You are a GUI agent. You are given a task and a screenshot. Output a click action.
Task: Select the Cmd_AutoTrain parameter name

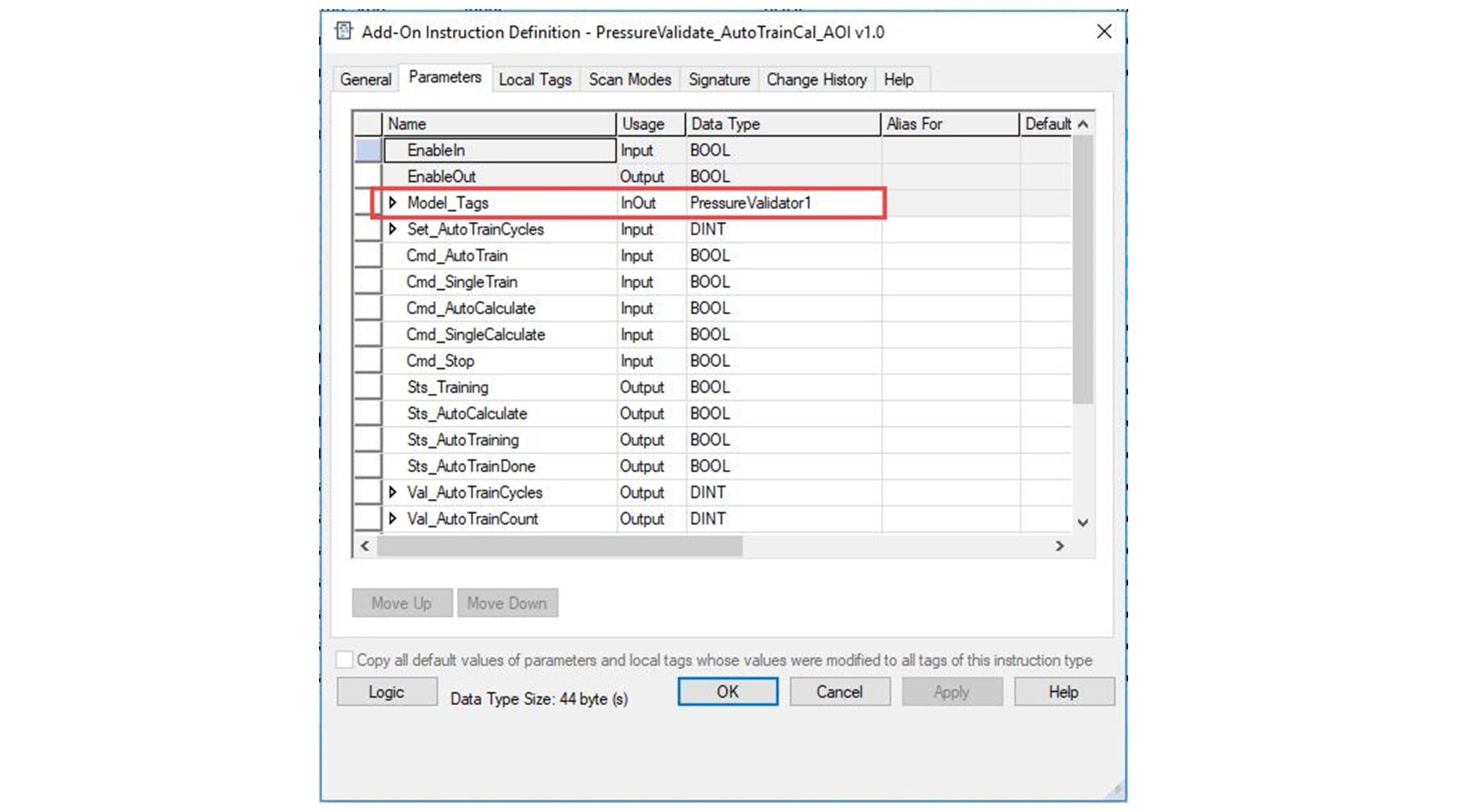coord(457,255)
